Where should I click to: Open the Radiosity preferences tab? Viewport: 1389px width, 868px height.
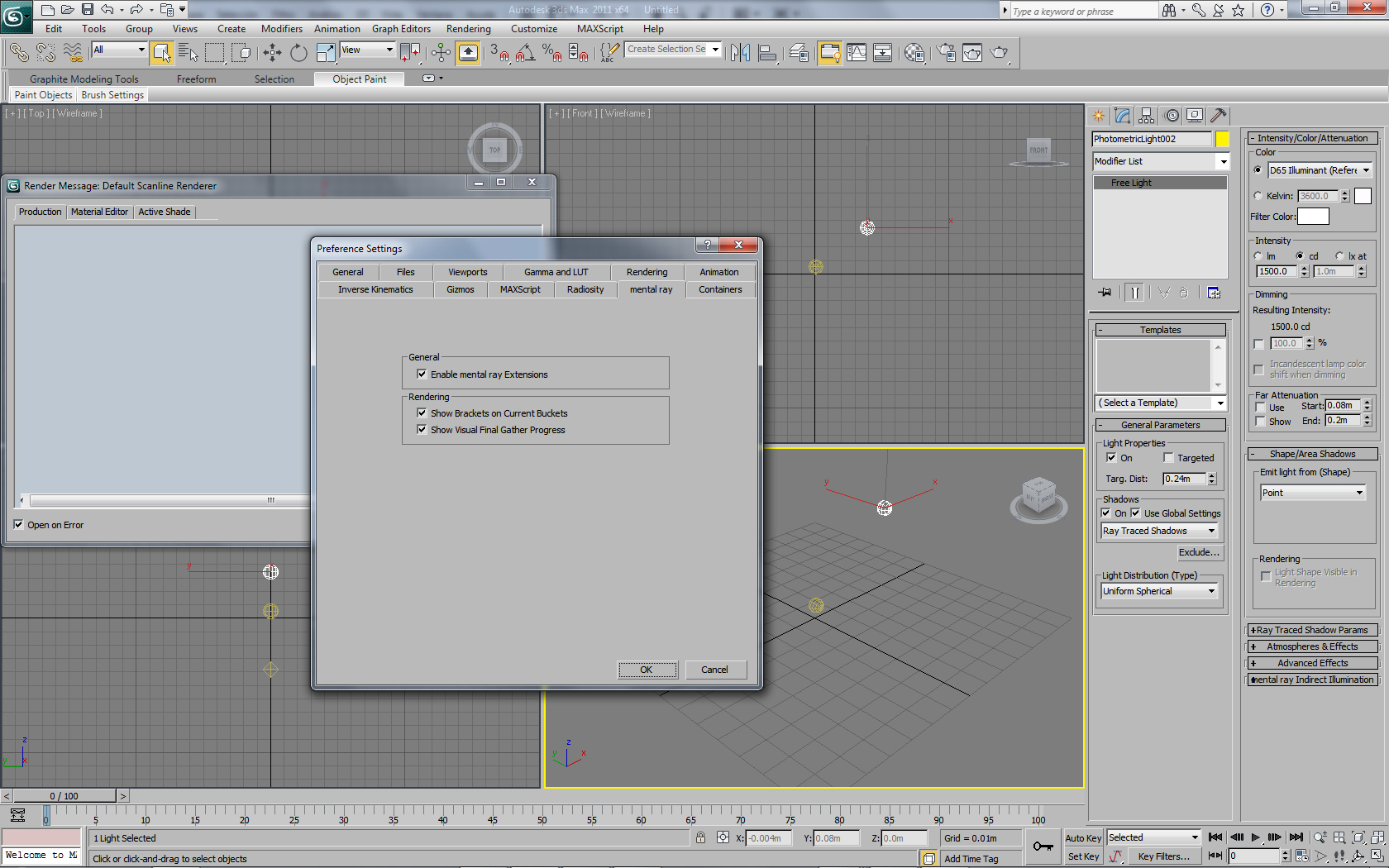coord(585,289)
